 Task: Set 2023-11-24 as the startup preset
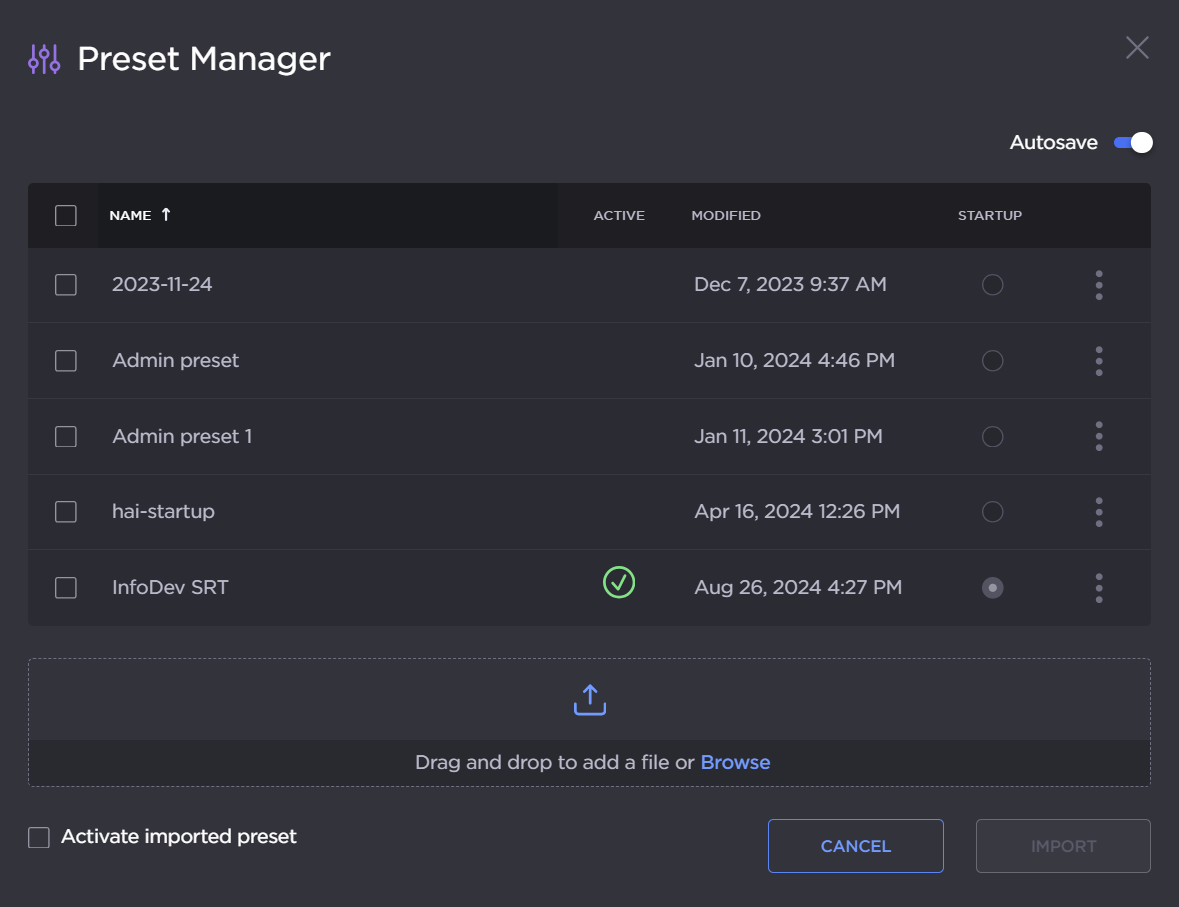coord(992,285)
